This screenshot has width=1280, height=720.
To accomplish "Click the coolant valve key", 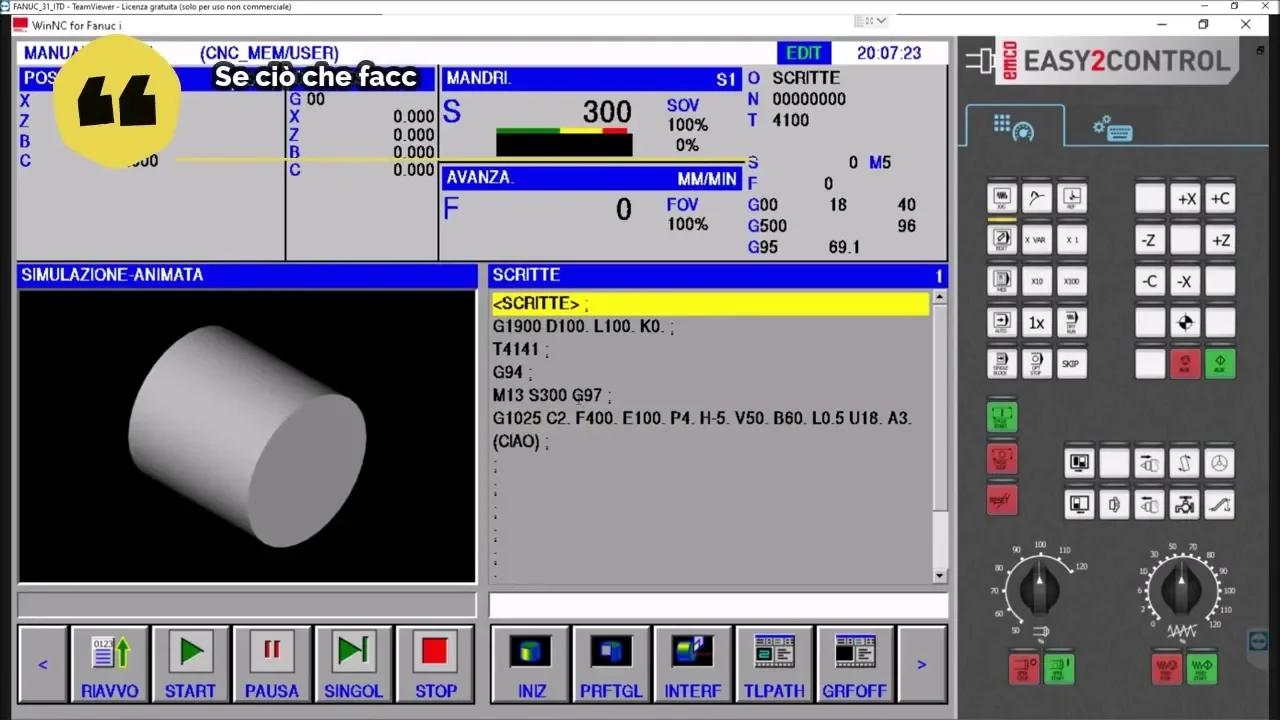I will (1185, 504).
